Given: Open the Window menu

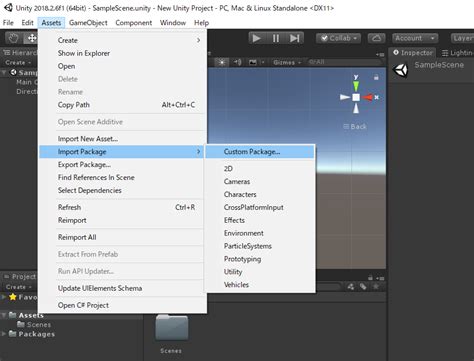Looking at the screenshot, I should pyautogui.click(x=173, y=23).
